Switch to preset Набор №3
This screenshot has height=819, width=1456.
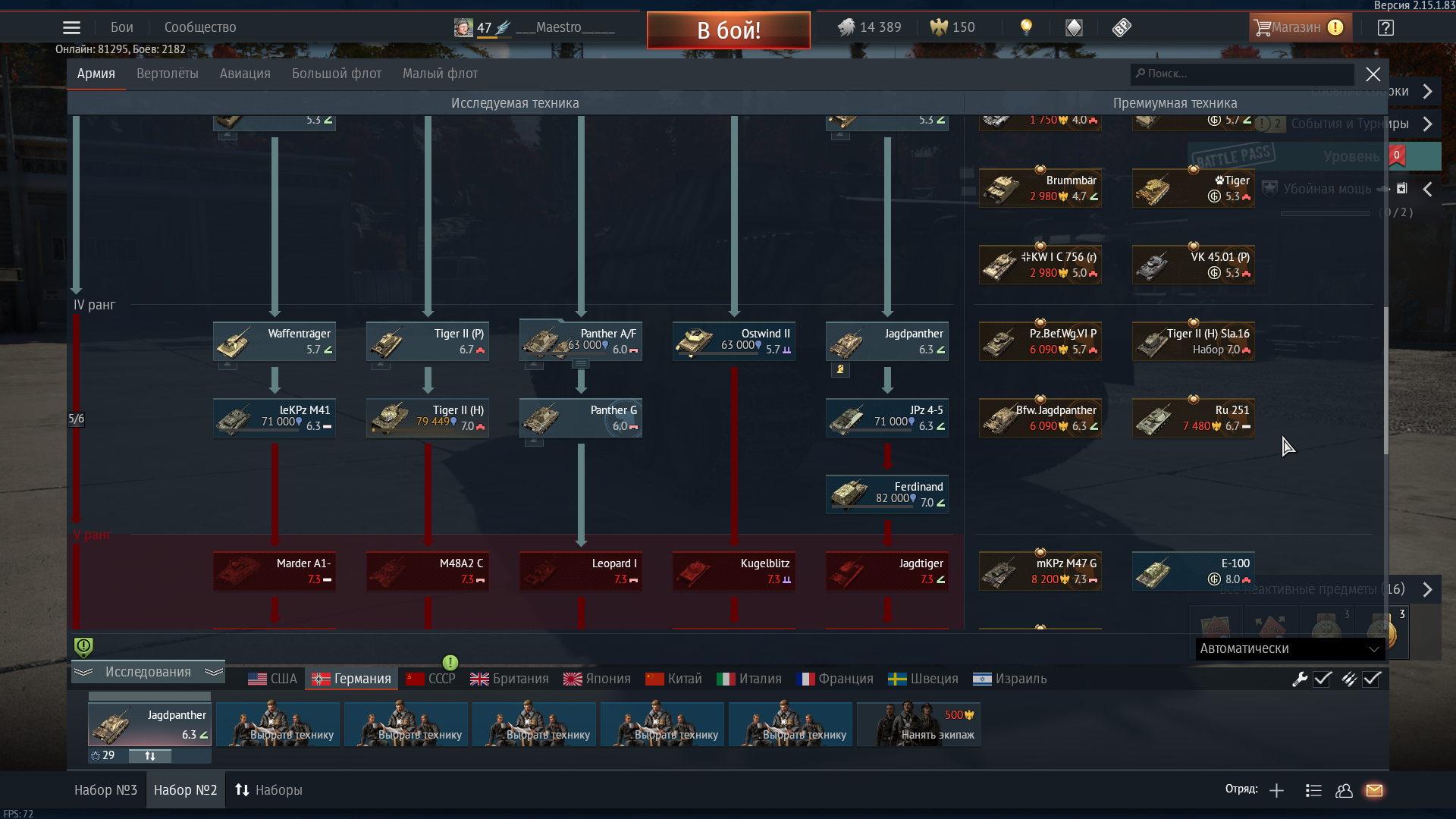point(105,790)
